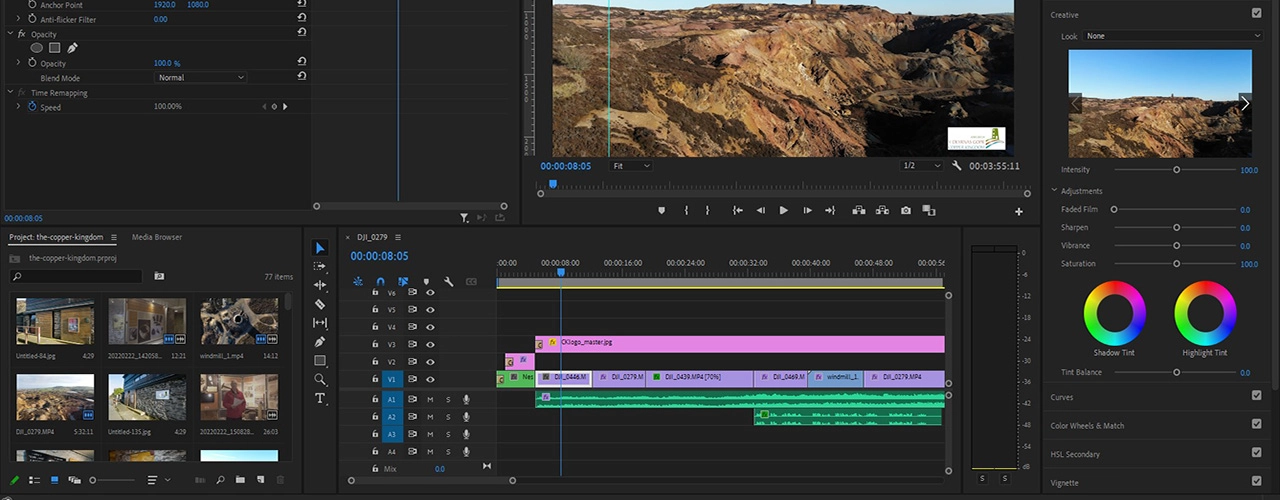Toggle HSL Secondary checkbox
Screen dimensions: 1280x500
[1256, 453]
